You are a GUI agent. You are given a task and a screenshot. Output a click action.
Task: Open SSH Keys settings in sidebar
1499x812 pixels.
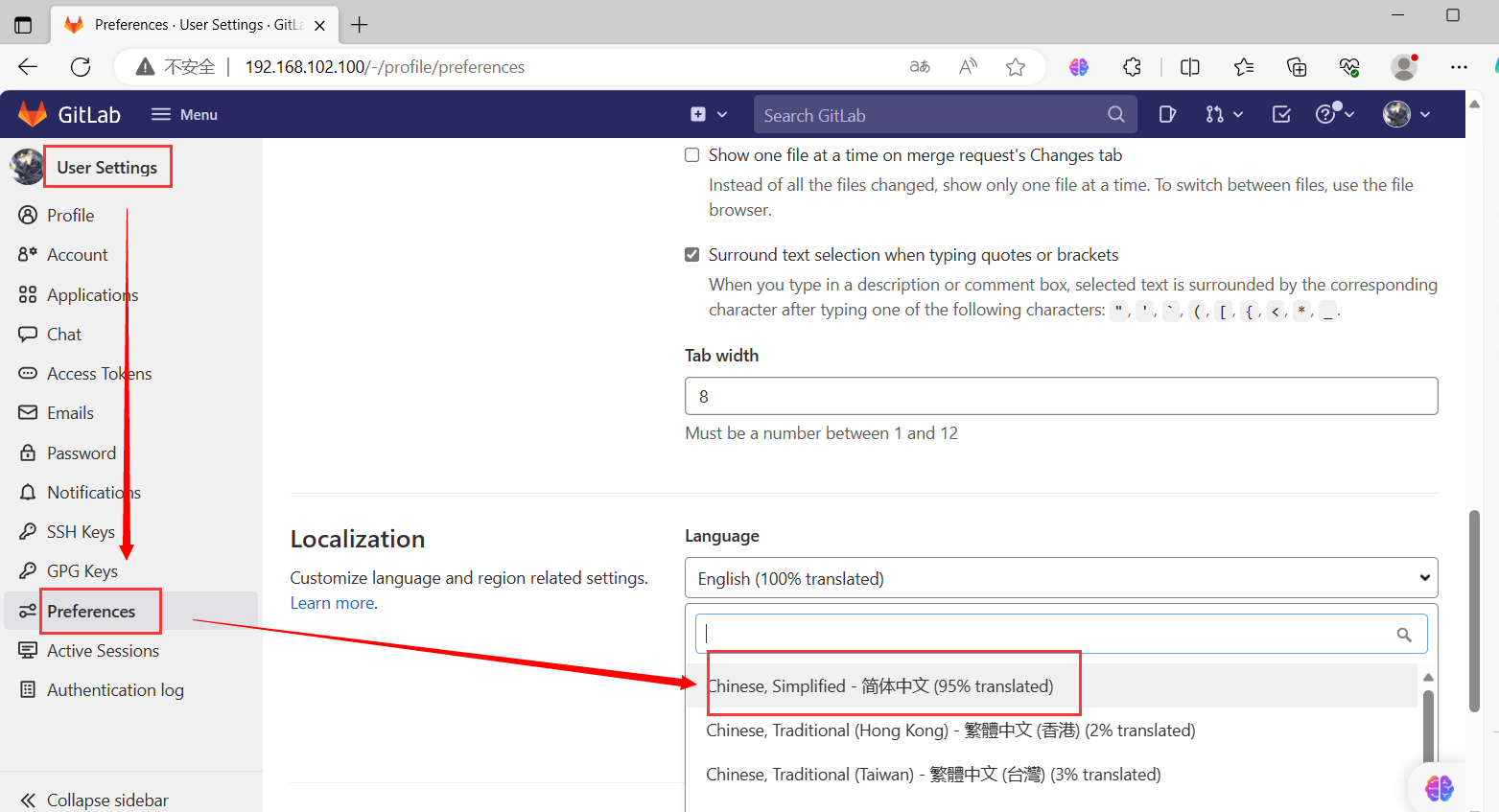(81, 531)
